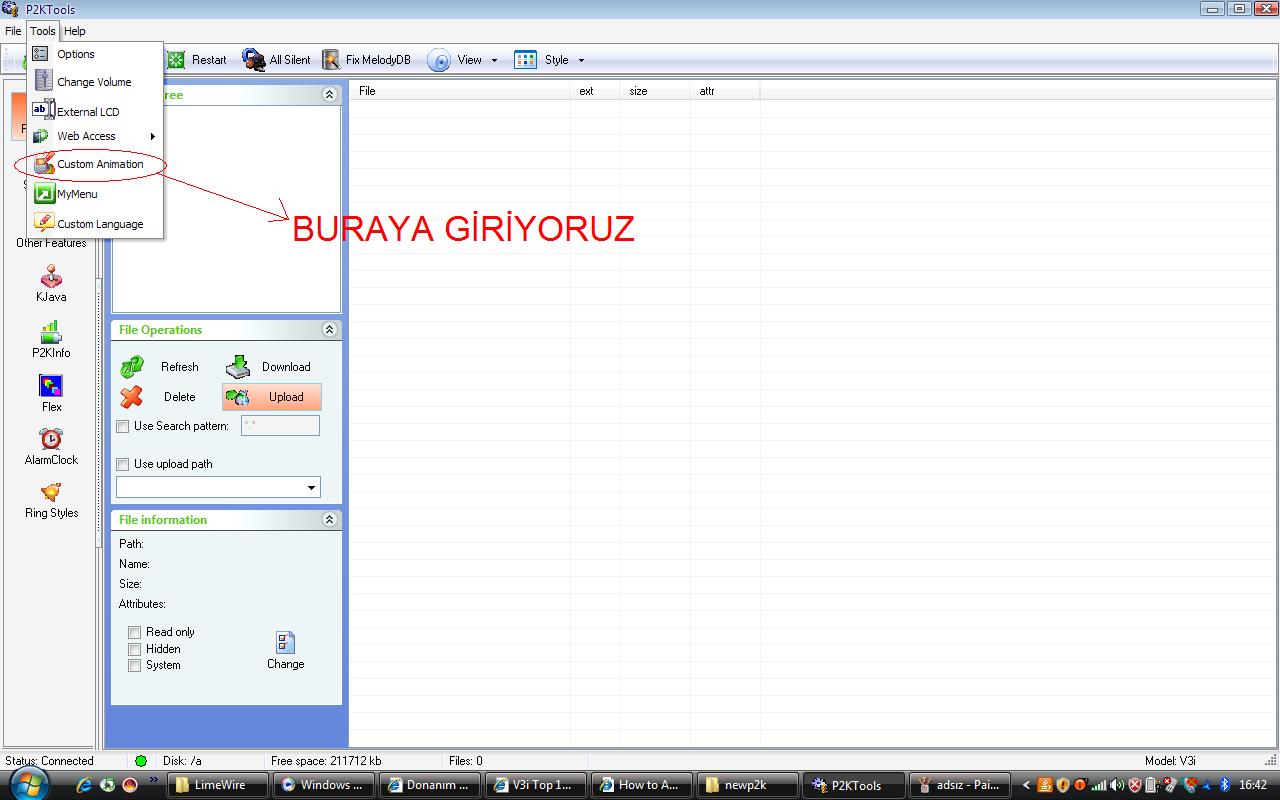Click Model: V3i status text

pyautogui.click(x=1170, y=761)
